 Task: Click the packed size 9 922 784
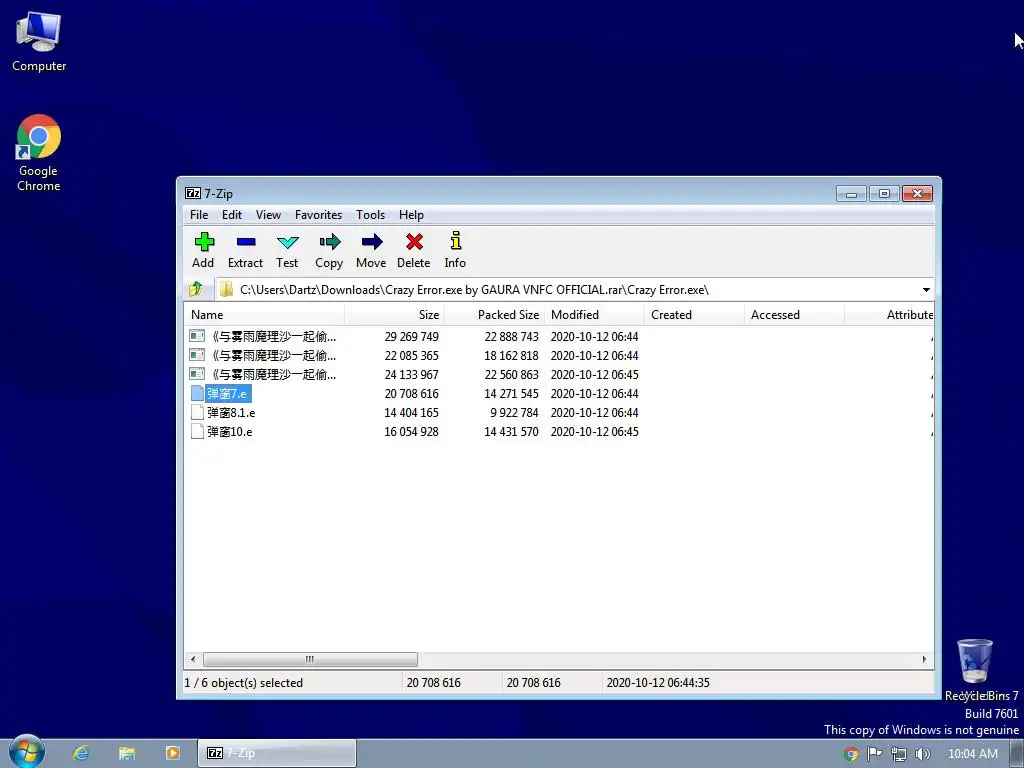[514, 413]
